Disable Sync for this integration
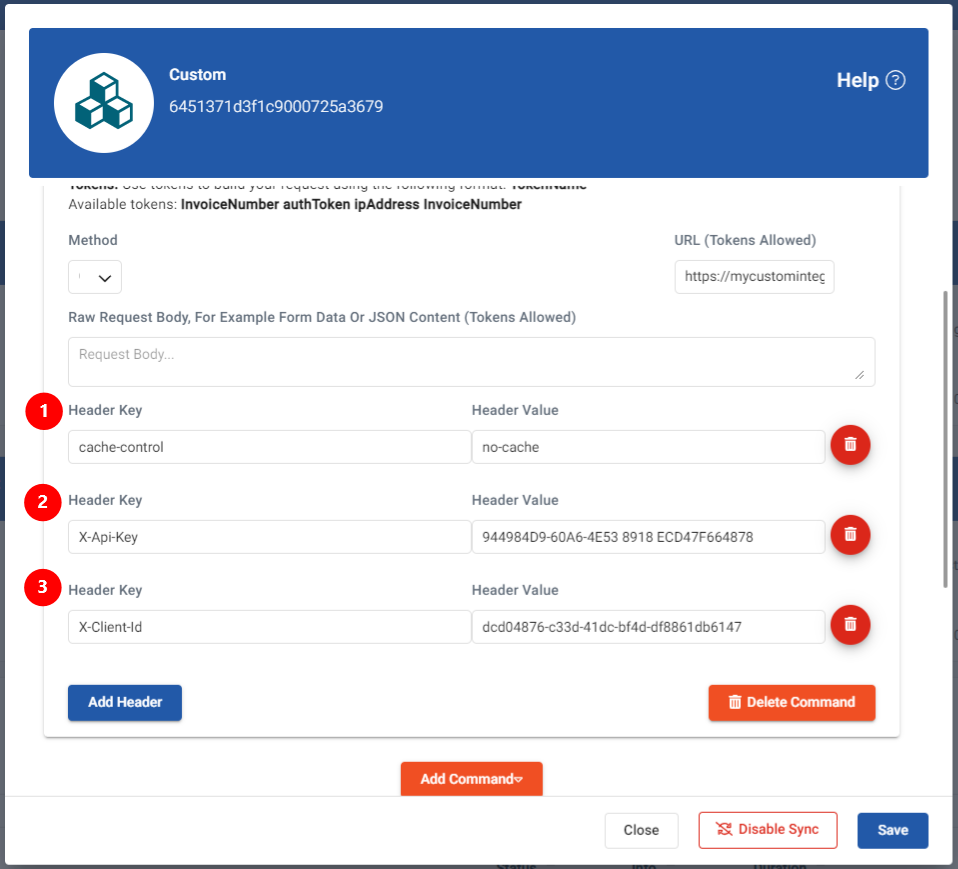The width and height of the screenshot is (958, 869). (767, 830)
